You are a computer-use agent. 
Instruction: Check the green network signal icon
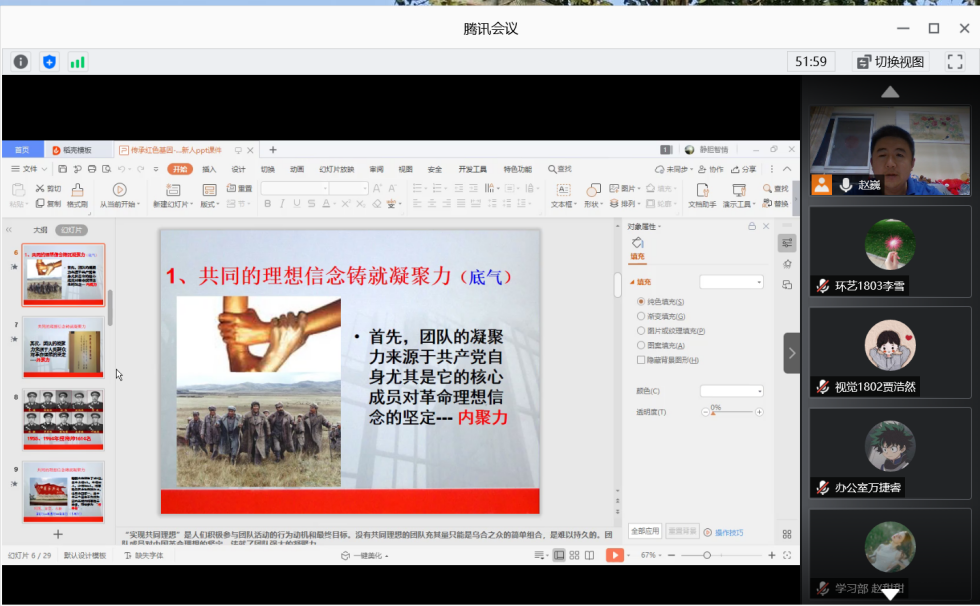pyautogui.click(x=77, y=61)
